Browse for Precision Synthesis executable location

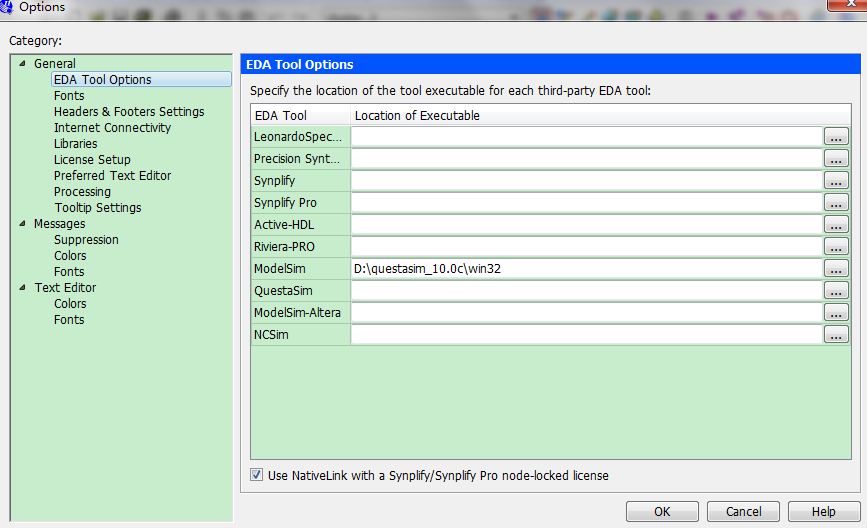(836, 159)
